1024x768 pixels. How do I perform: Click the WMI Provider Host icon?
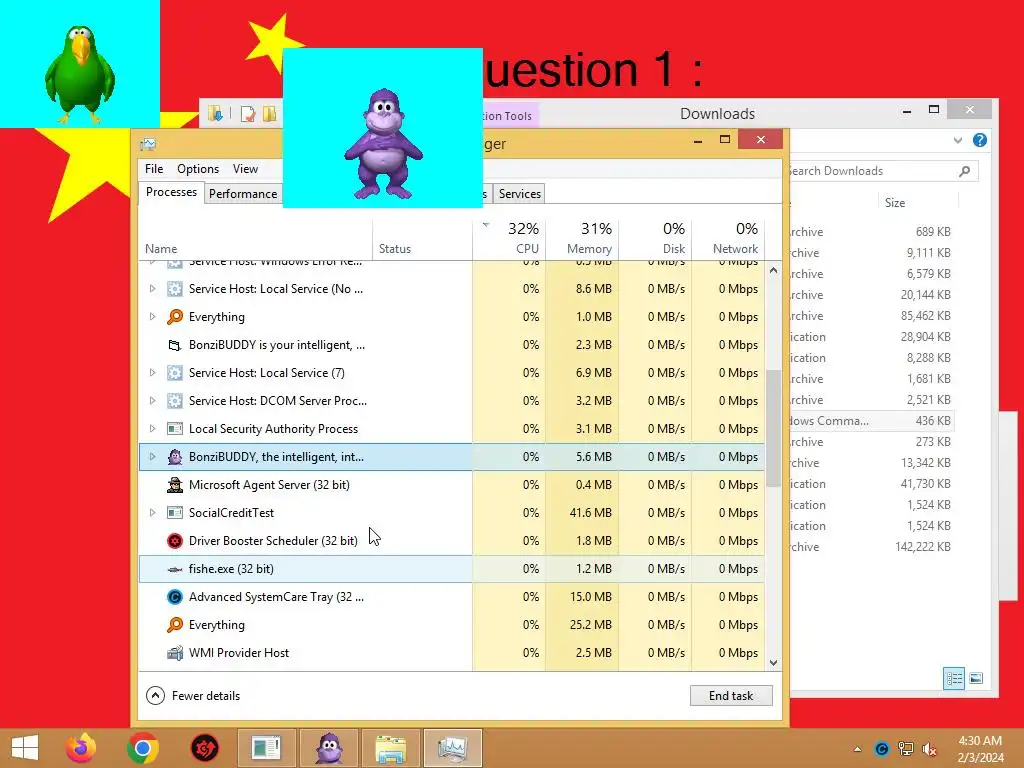click(174, 652)
